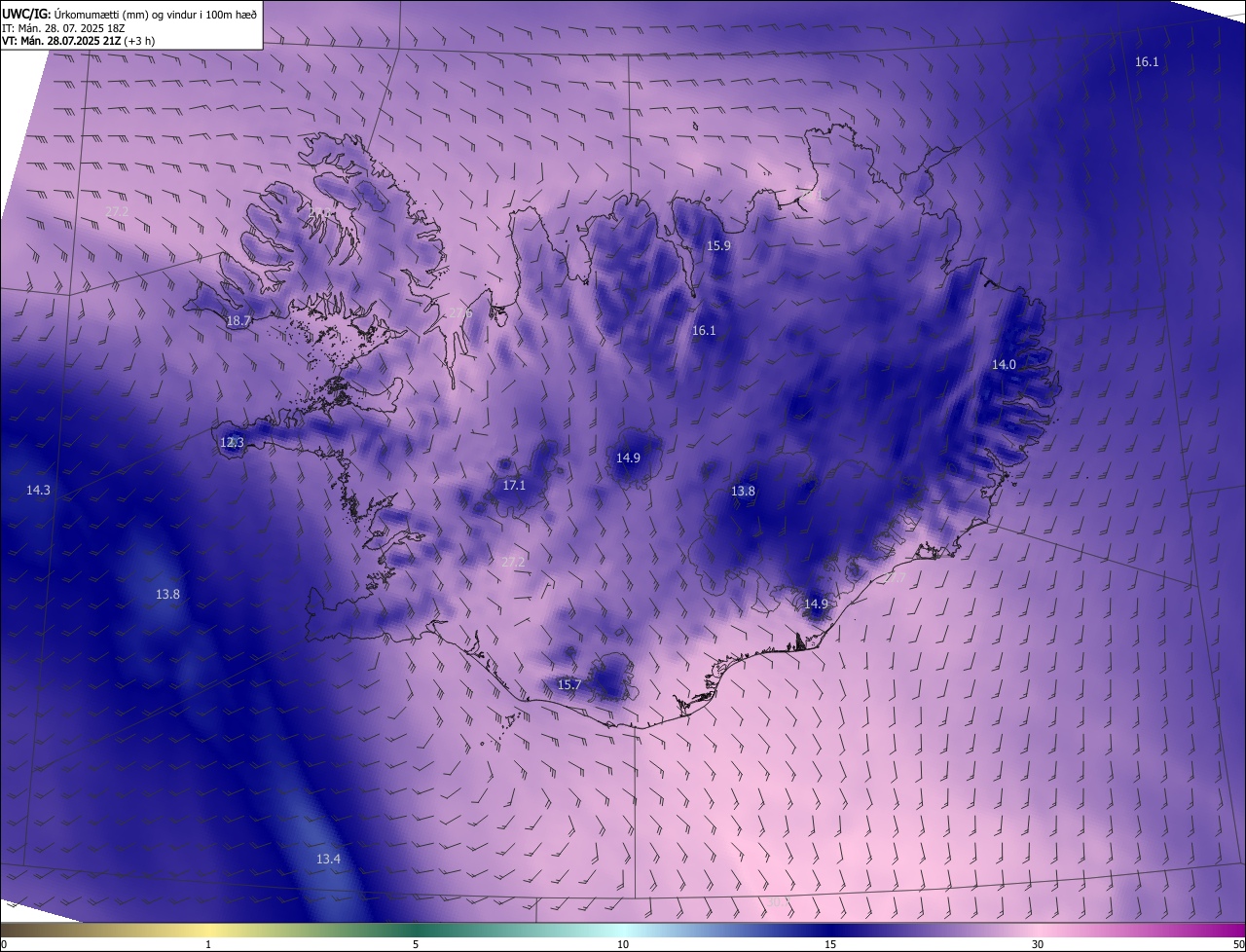Click the 14.3 value over the western sea
1246x952 pixels.
click(x=38, y=491)
